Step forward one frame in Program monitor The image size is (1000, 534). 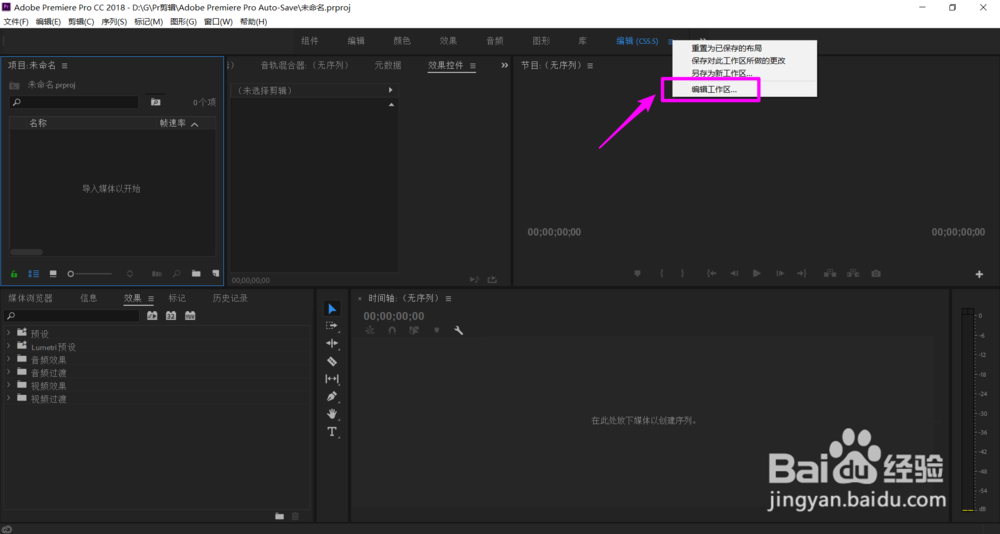(780, 273)
